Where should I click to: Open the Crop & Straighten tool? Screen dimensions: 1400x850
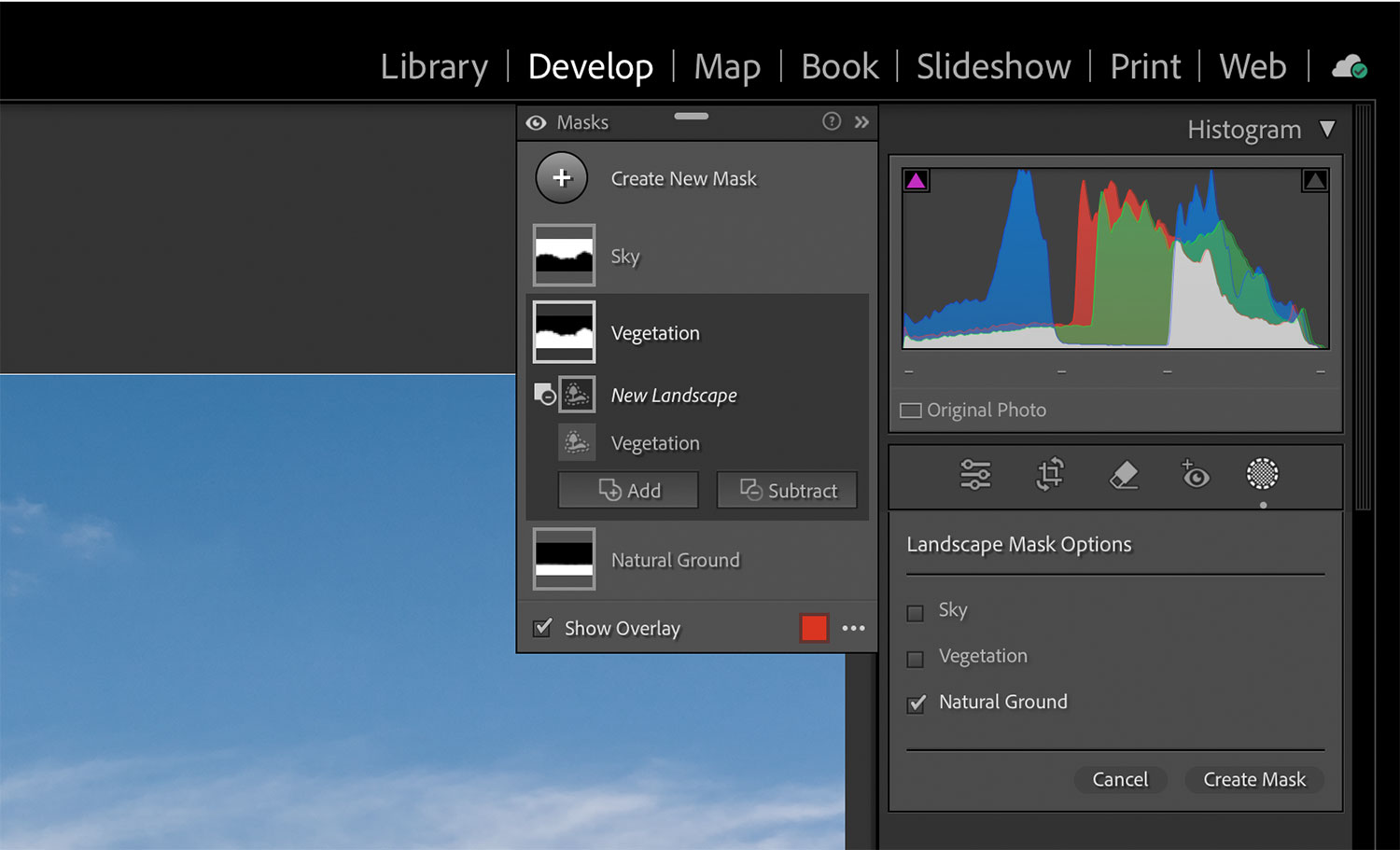pos(1049,475)
